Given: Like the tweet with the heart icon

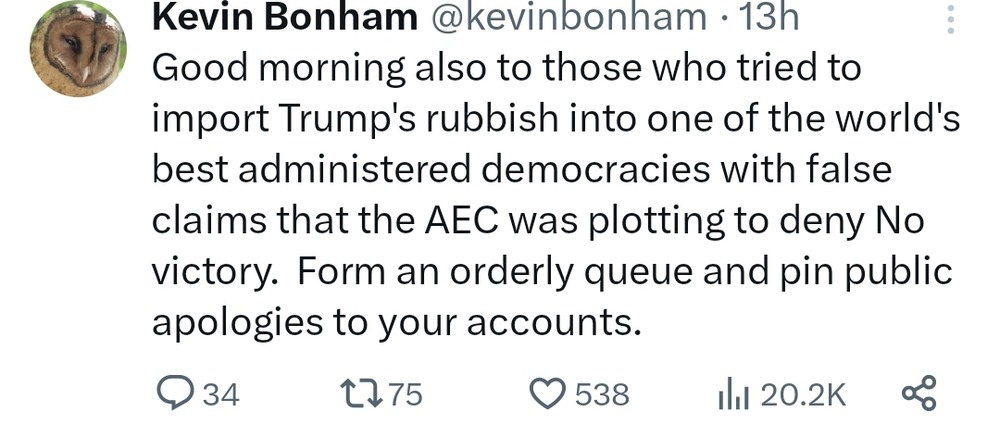Looking at the screenshot, I should pyautogui.click(x=547, y=394).
